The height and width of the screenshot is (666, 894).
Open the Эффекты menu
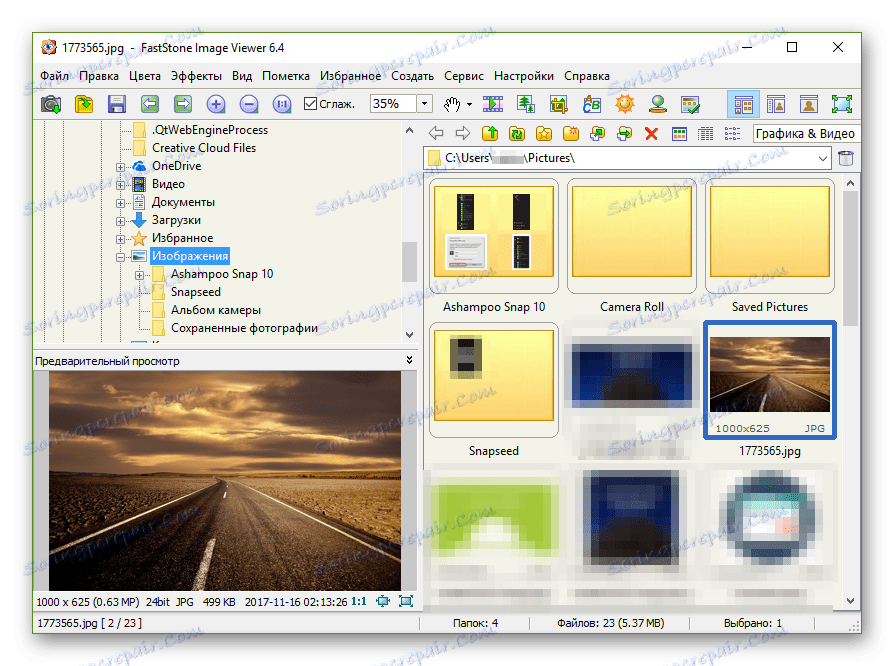point(196,76)
